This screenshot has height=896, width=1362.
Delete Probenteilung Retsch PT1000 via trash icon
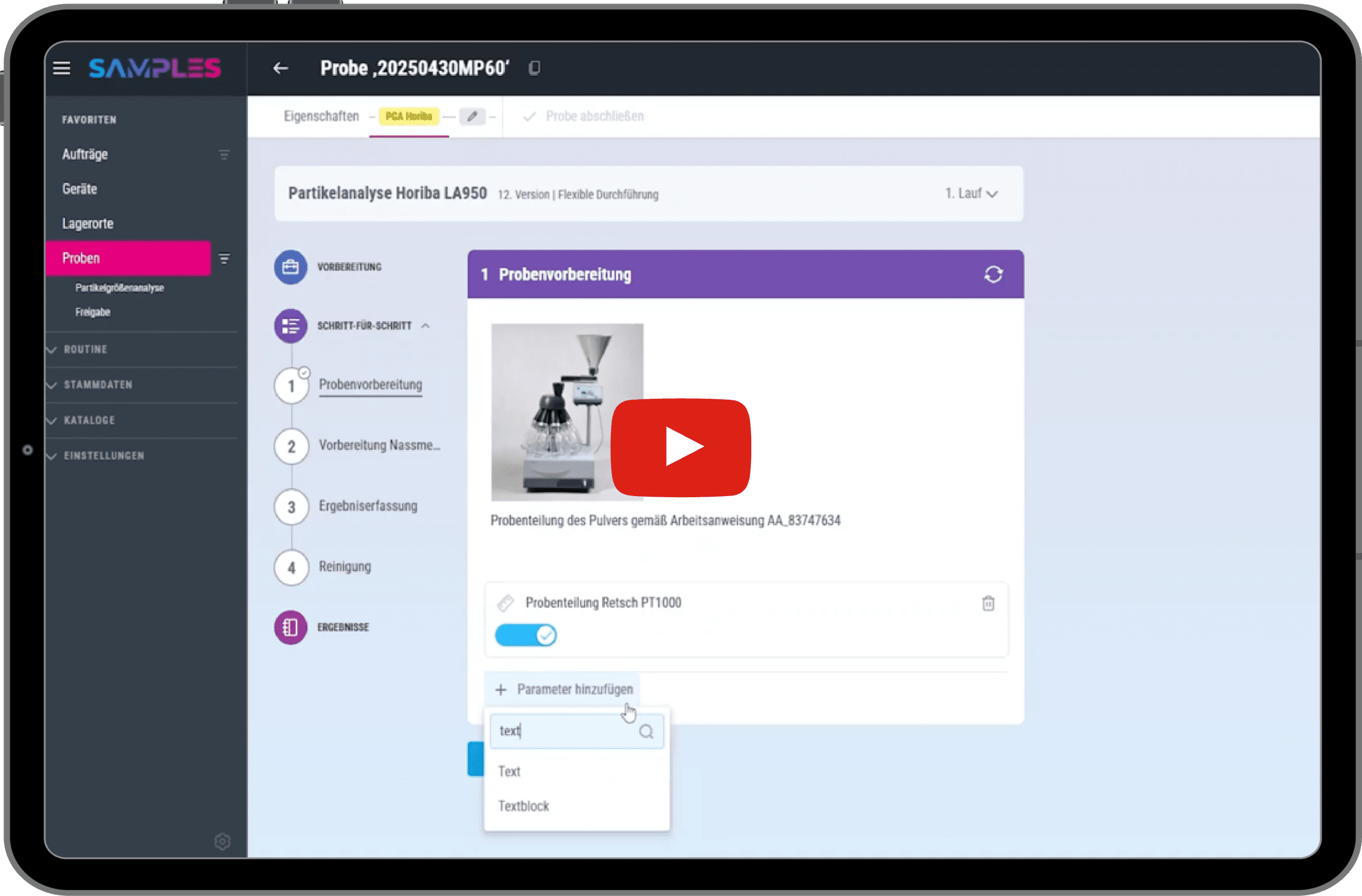pyautogui.click(x=988, y=603)
